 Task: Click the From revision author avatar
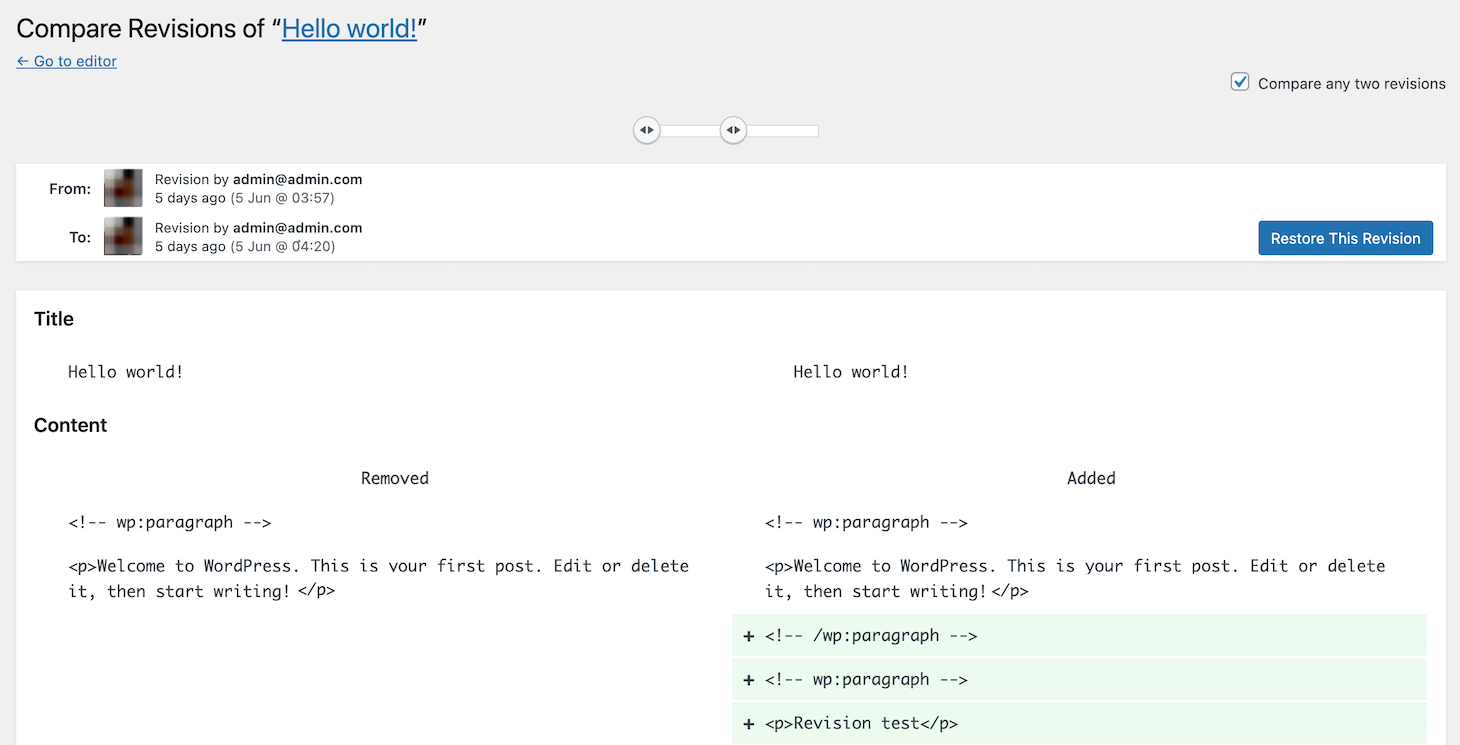[x=122, y=188]
